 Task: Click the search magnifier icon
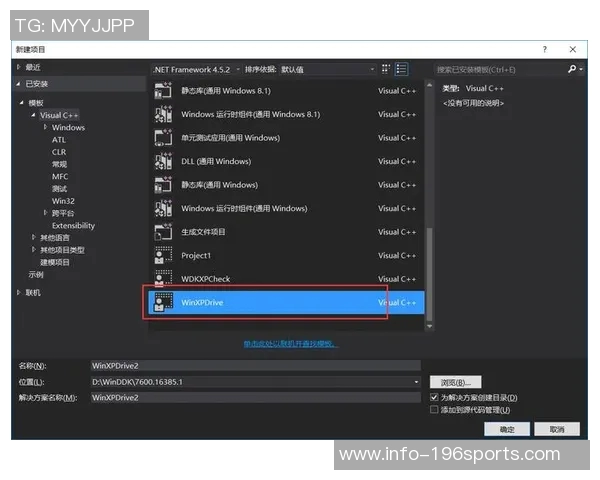pyautogui.click(x=572, y=69)
